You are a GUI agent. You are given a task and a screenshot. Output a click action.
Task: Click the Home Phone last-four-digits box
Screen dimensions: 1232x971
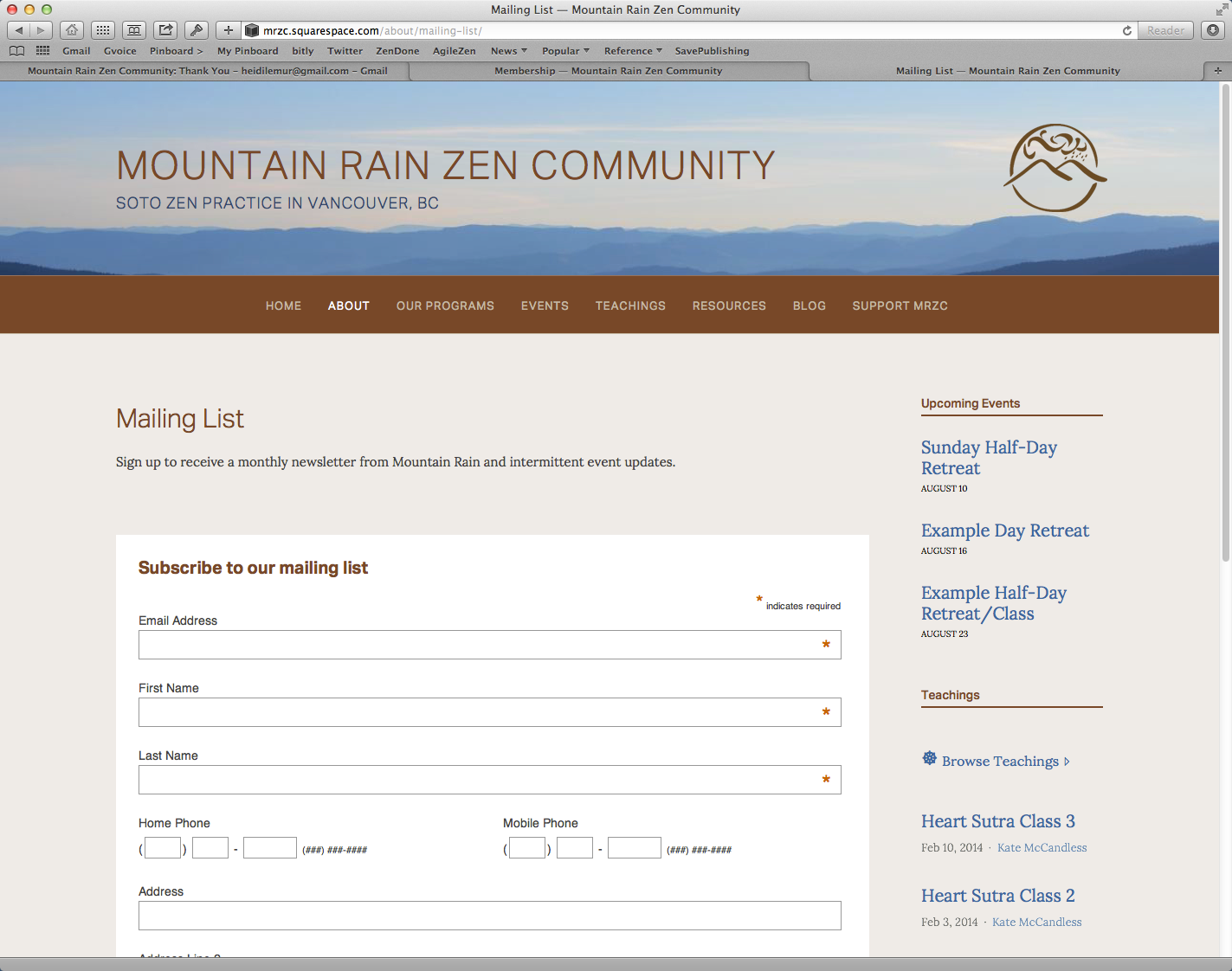coord(270,847)
